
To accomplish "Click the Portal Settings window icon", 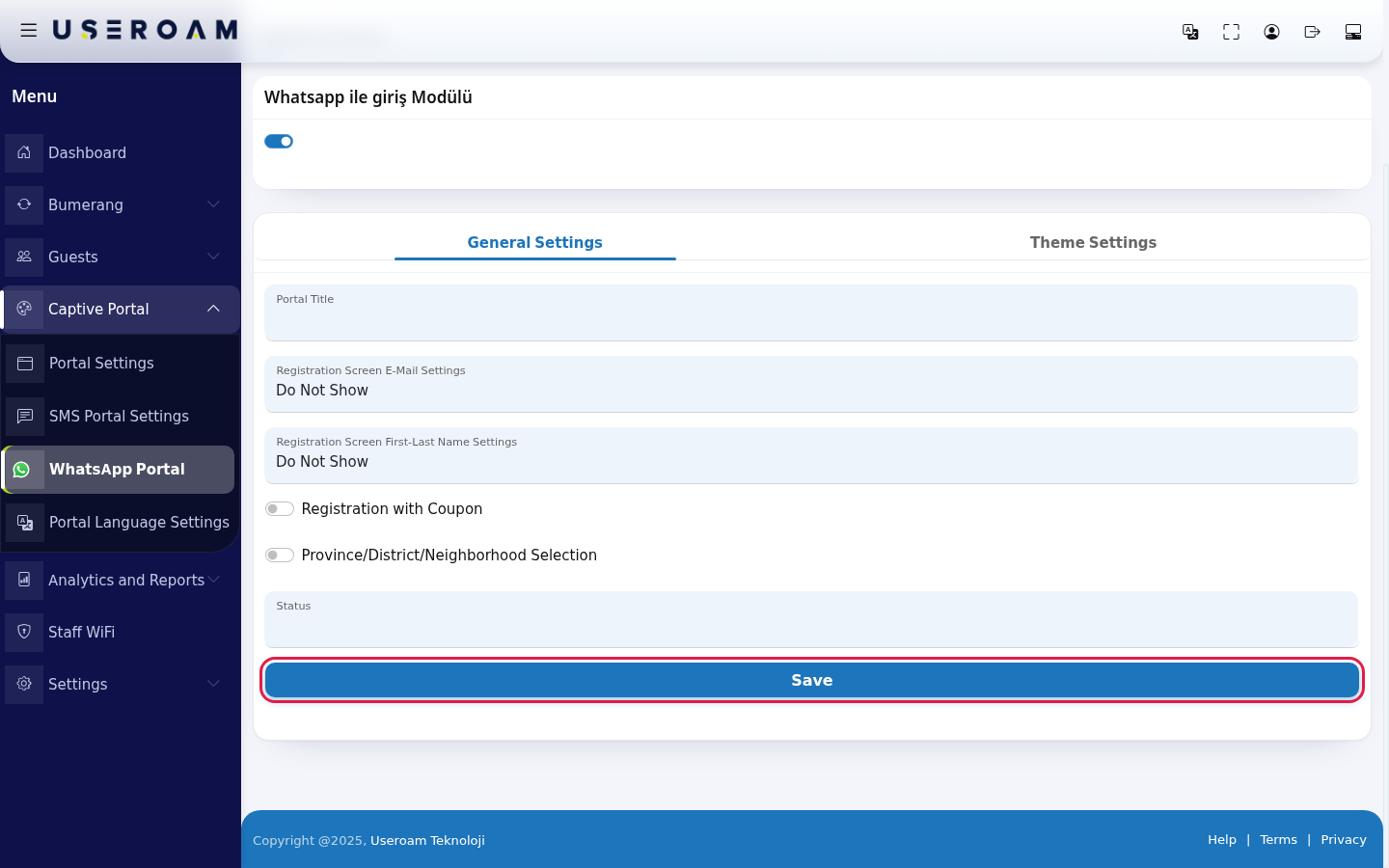I will pyautogui.click(x=25, y=363).
